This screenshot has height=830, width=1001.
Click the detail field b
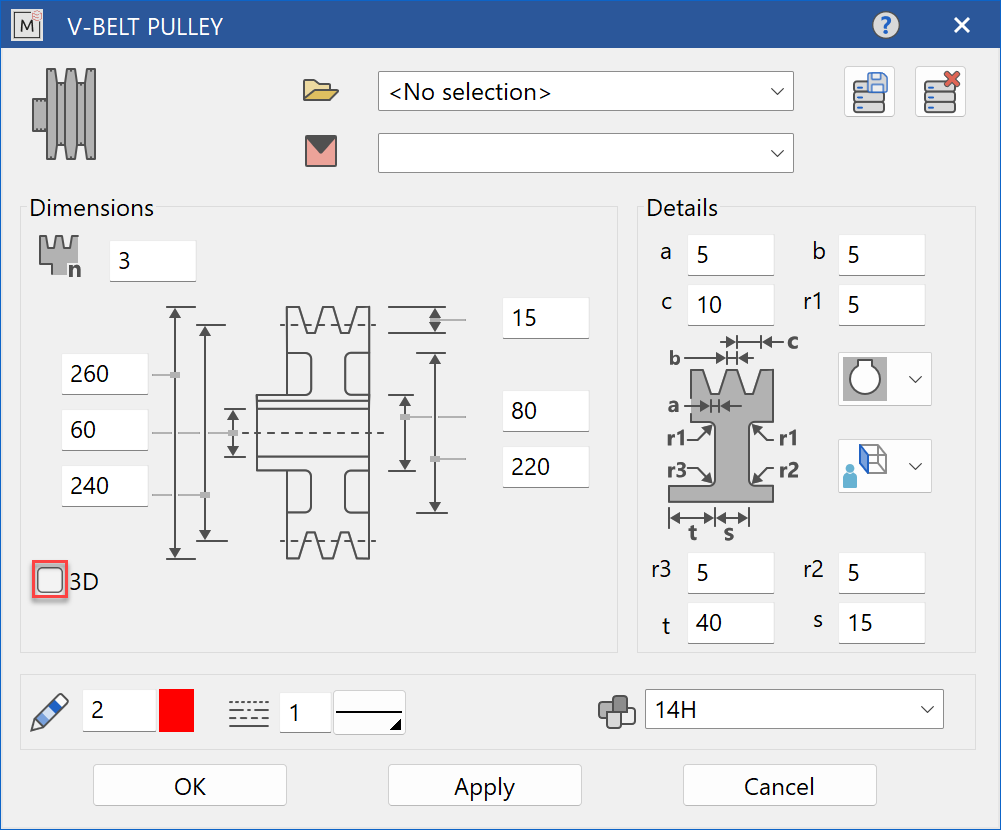click(x=882, y=255)
